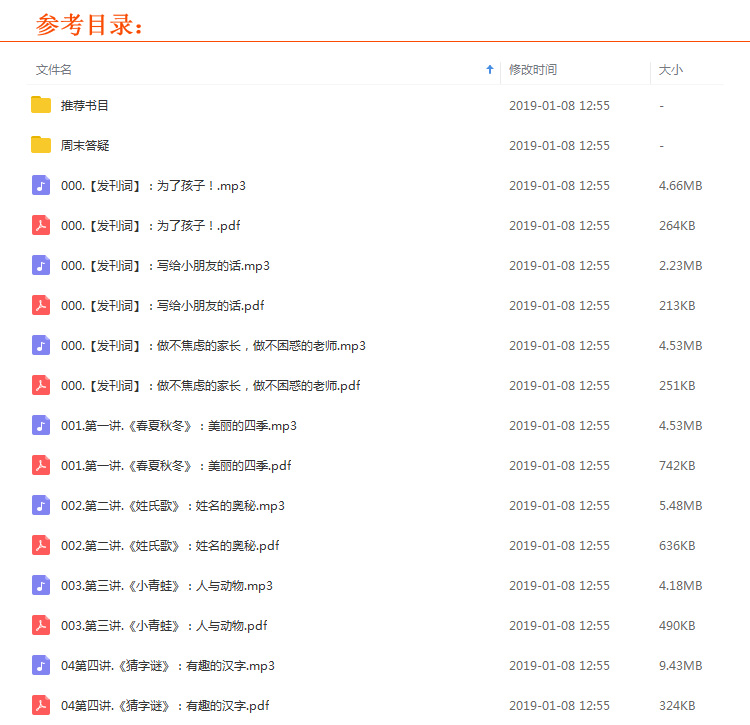The height and width of the screenshot is (725, 750).
Task: Sort by the 文件名 column header
Action: point(54,70)
